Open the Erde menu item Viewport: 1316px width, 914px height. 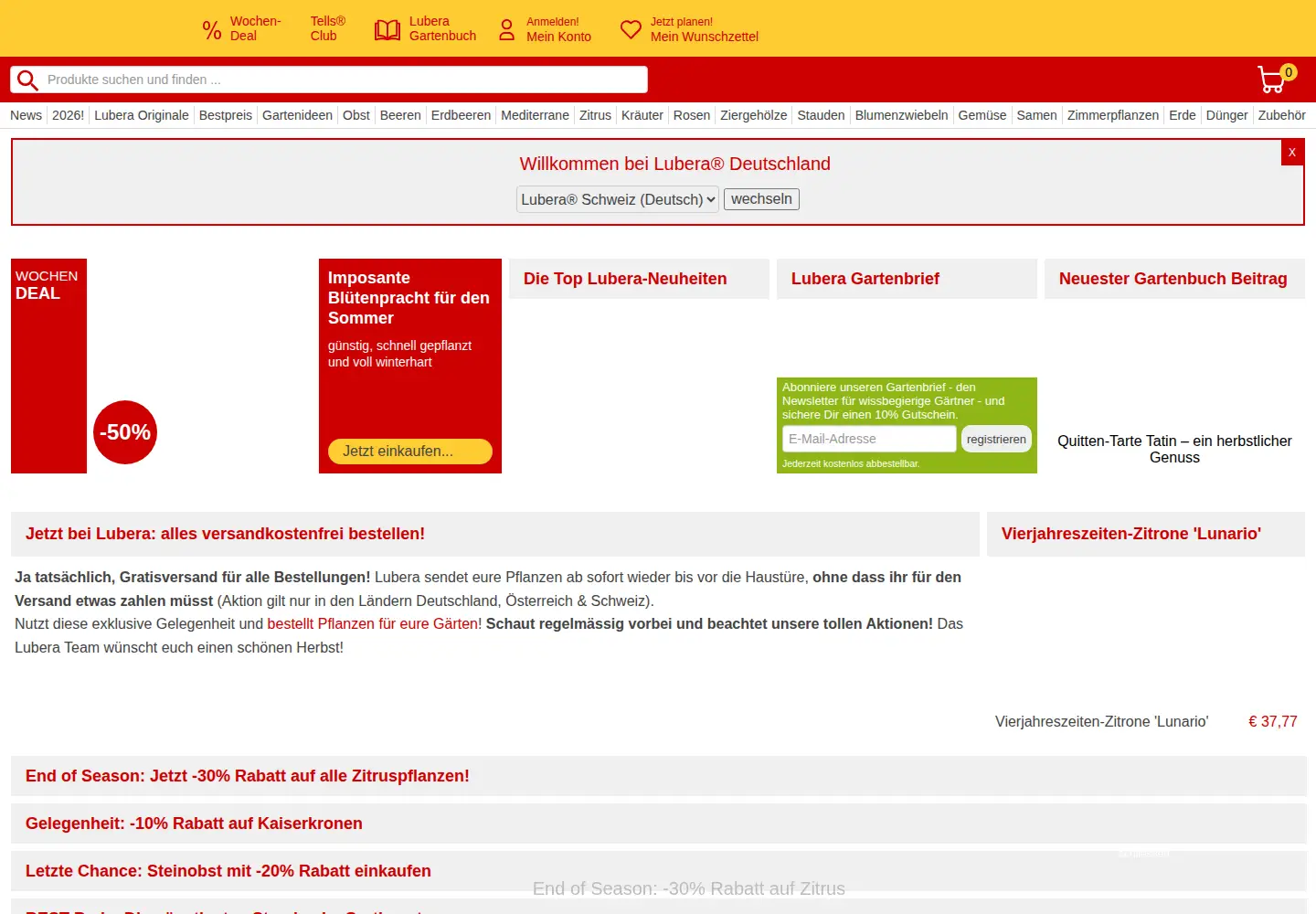pos(1183,115)
